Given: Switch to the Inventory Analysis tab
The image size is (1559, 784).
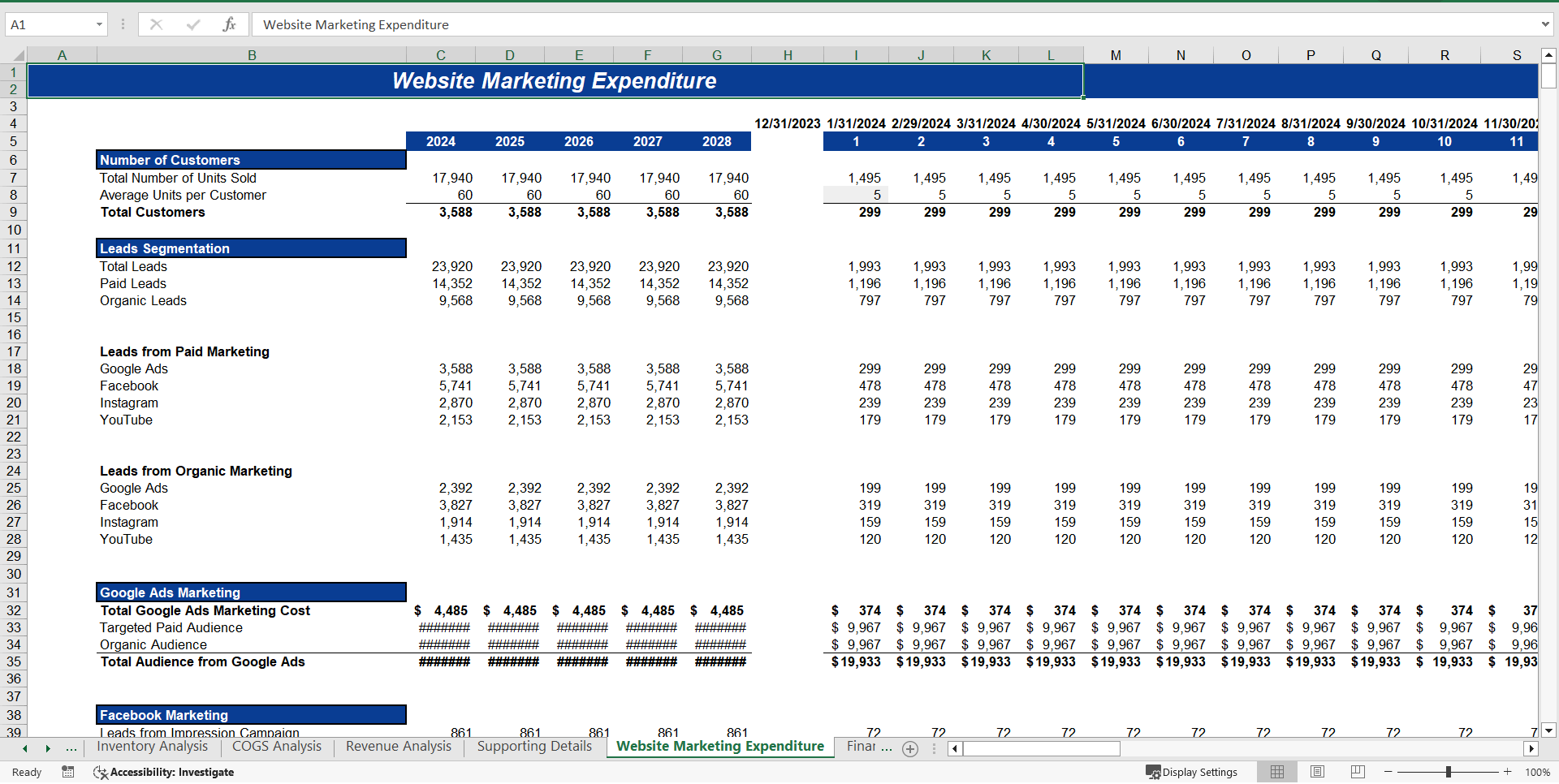Looking at the screenshot, I should 152,747.
